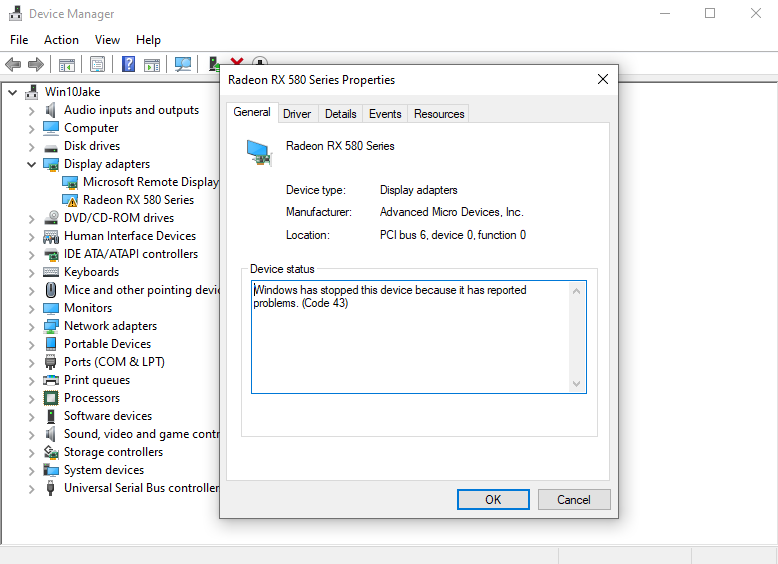
Task: Select the Monitors tree entry
Action: [x=88, y=308]
